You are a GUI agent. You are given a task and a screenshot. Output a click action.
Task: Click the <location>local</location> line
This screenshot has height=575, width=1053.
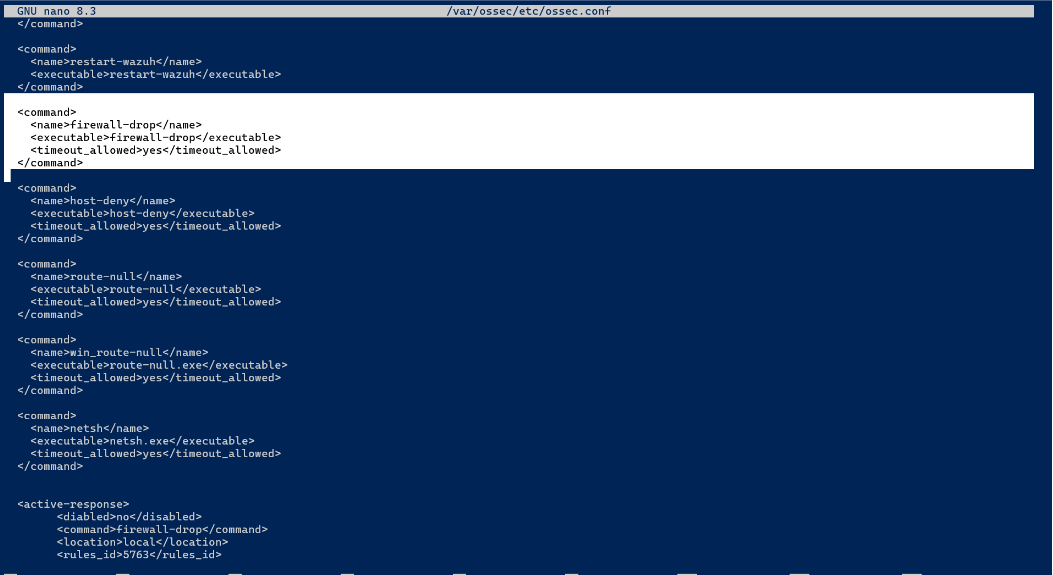tap(142, 543)
